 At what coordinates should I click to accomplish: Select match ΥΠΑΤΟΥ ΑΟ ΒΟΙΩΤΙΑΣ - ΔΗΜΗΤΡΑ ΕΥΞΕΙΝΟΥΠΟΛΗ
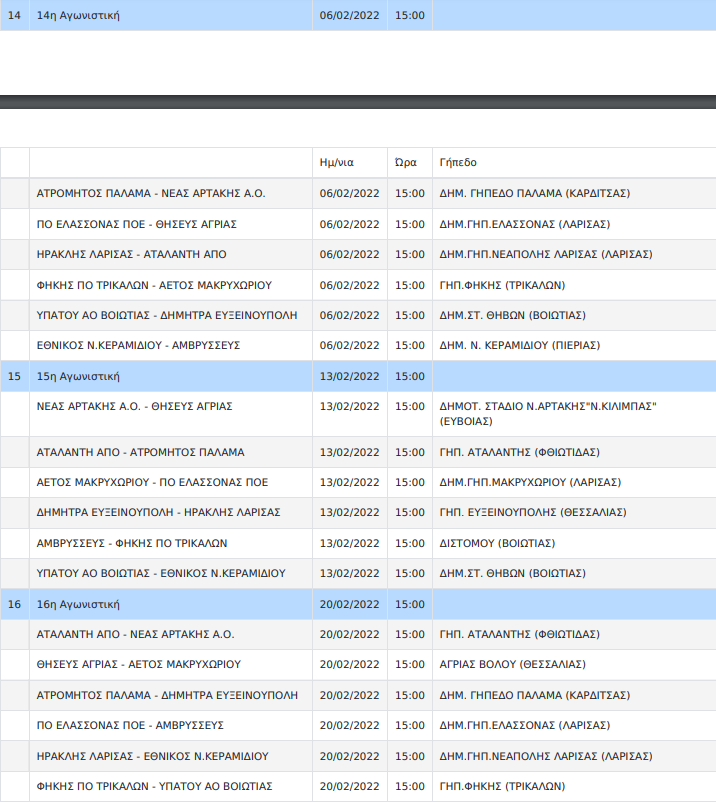[167, 315]
